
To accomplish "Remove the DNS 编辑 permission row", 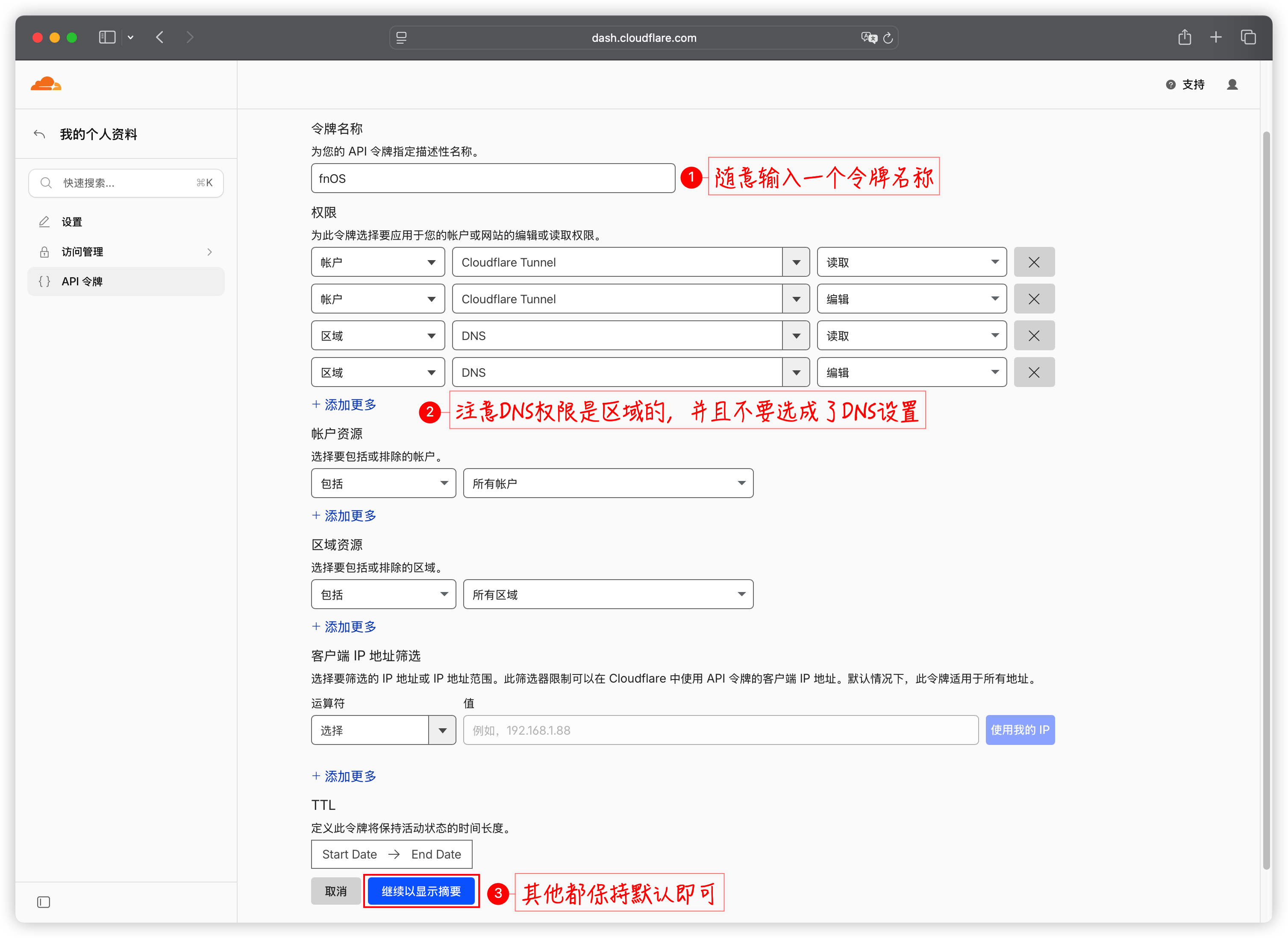I will [x=1034, y=372].
